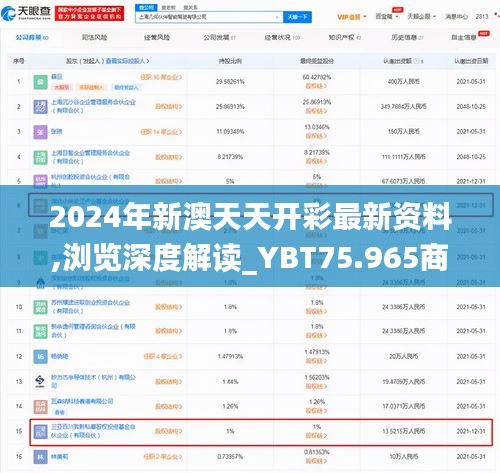Viewport: 500px width, 473px height.
Task: Open row 4 shareholder company name link
Action: [90, 157]
